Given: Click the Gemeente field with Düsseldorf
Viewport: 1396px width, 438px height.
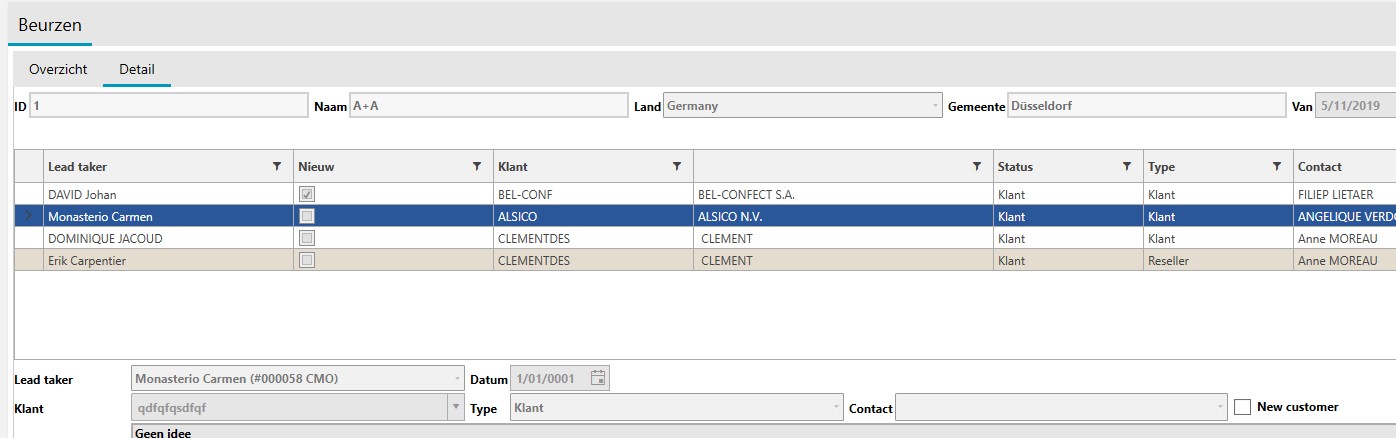Looking at the screenshot, I should pyautogui.click(x=1145, y=106).
